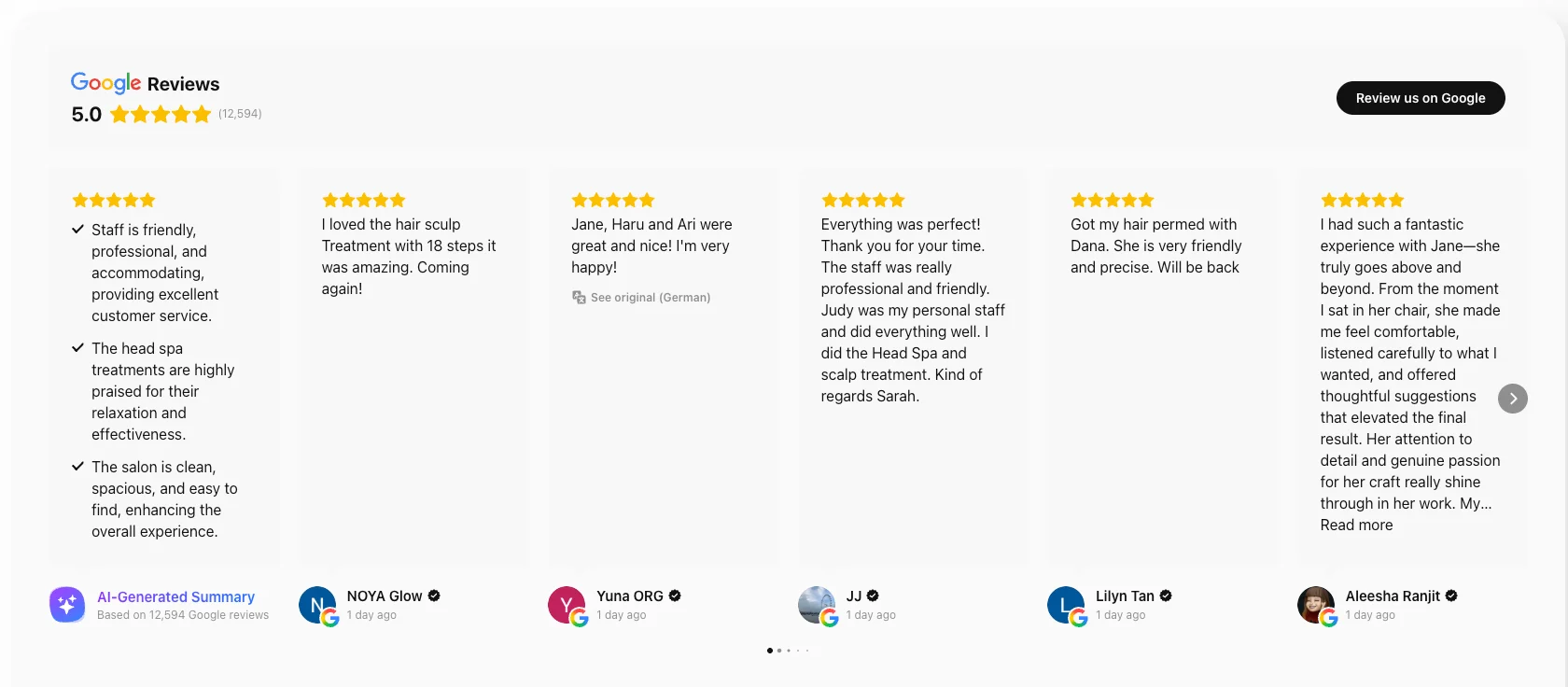Click the translate icon beside See original
The height and width of the screenshot is (687, 1568).
click(579, 298)
